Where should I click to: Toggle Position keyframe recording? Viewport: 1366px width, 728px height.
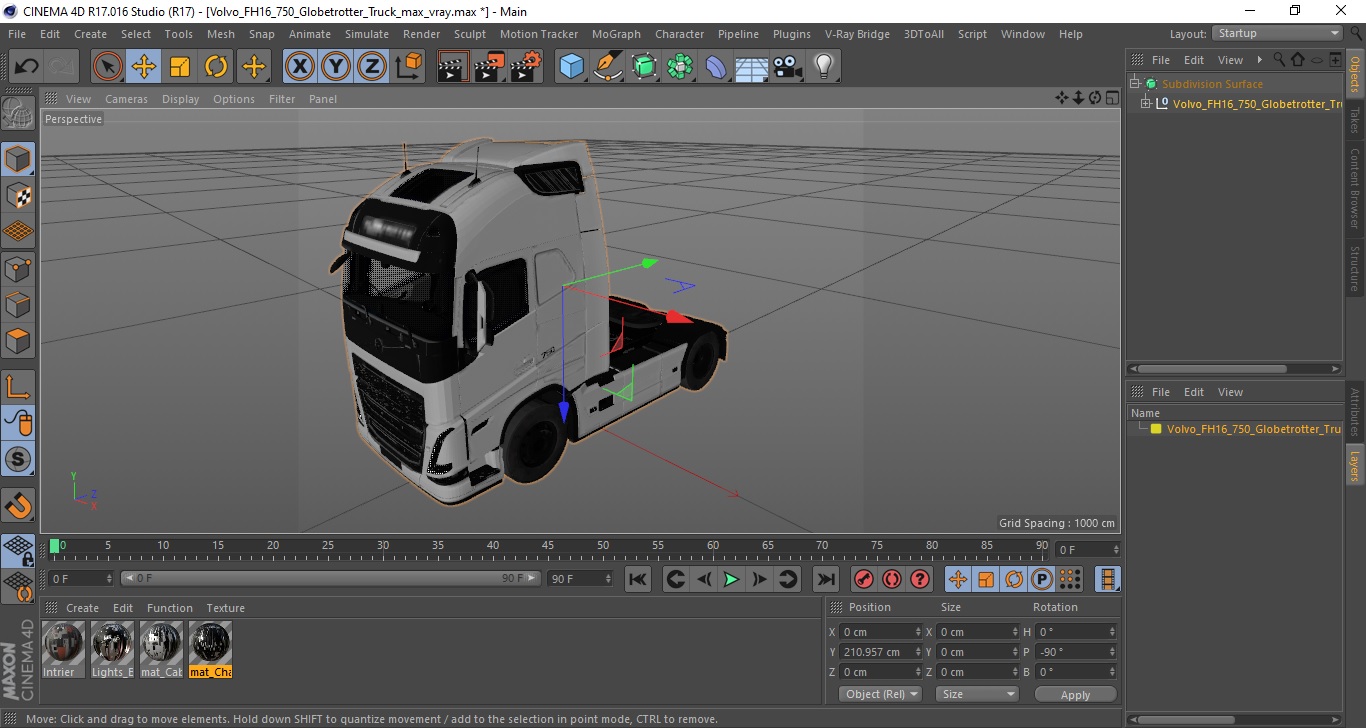pyautogui.click(x=958, y=579)
